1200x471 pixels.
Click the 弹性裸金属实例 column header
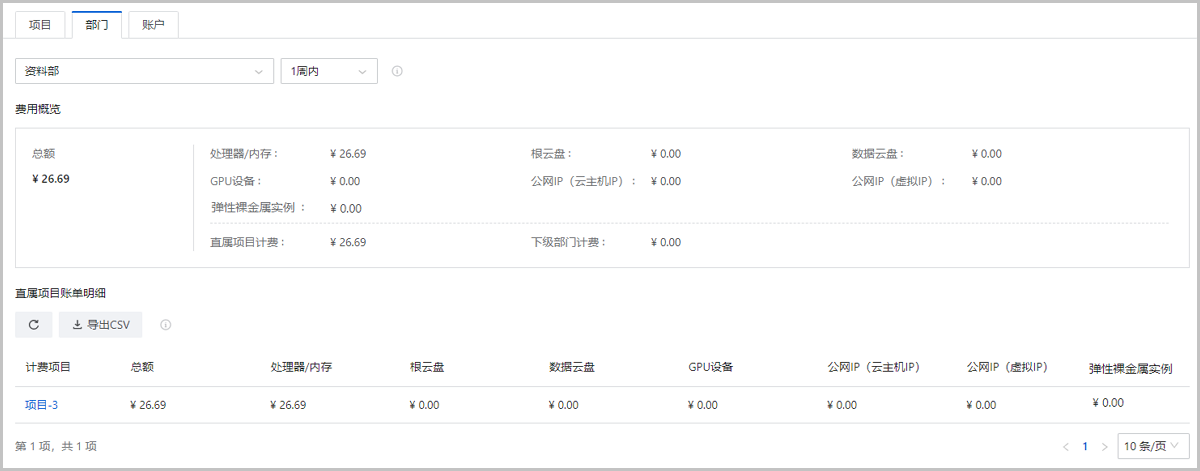coord(1130,368)
